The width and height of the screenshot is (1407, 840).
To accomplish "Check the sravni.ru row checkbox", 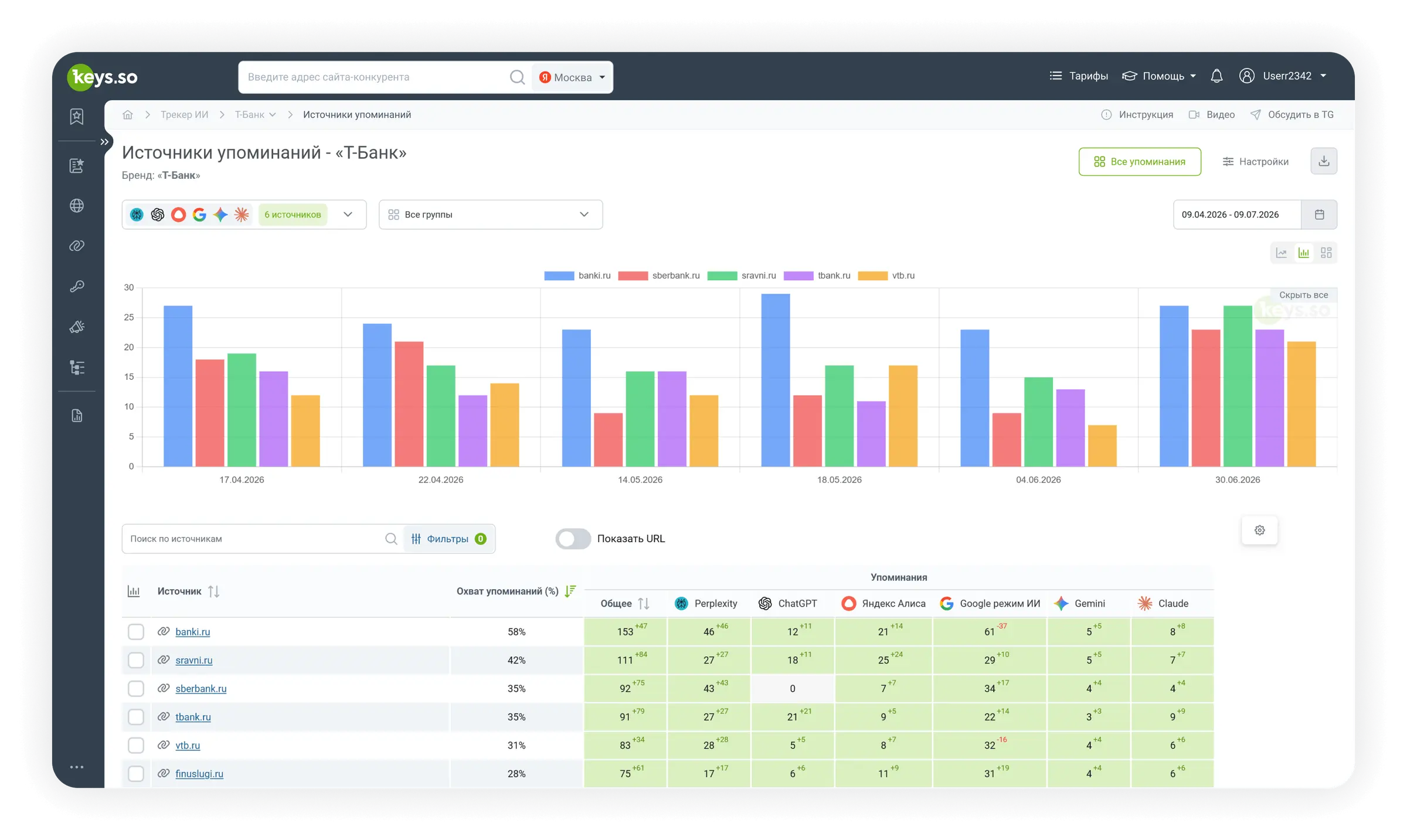I will 136,661.
